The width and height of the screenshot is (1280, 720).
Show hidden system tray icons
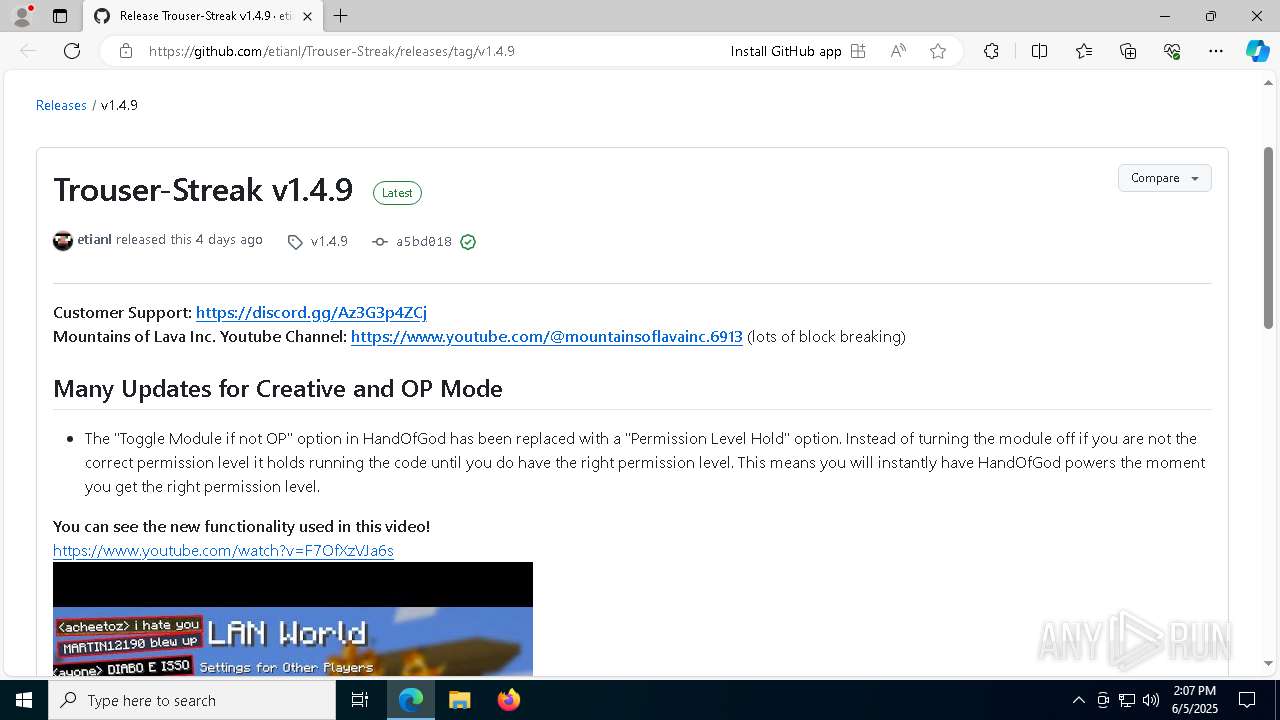pos(1078,700)
